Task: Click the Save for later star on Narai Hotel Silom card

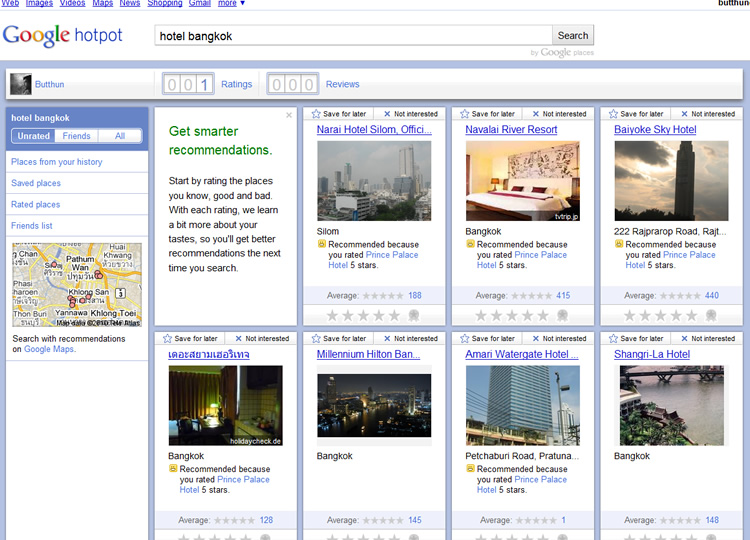Action: pyautogui.click(x=316, y=114)
